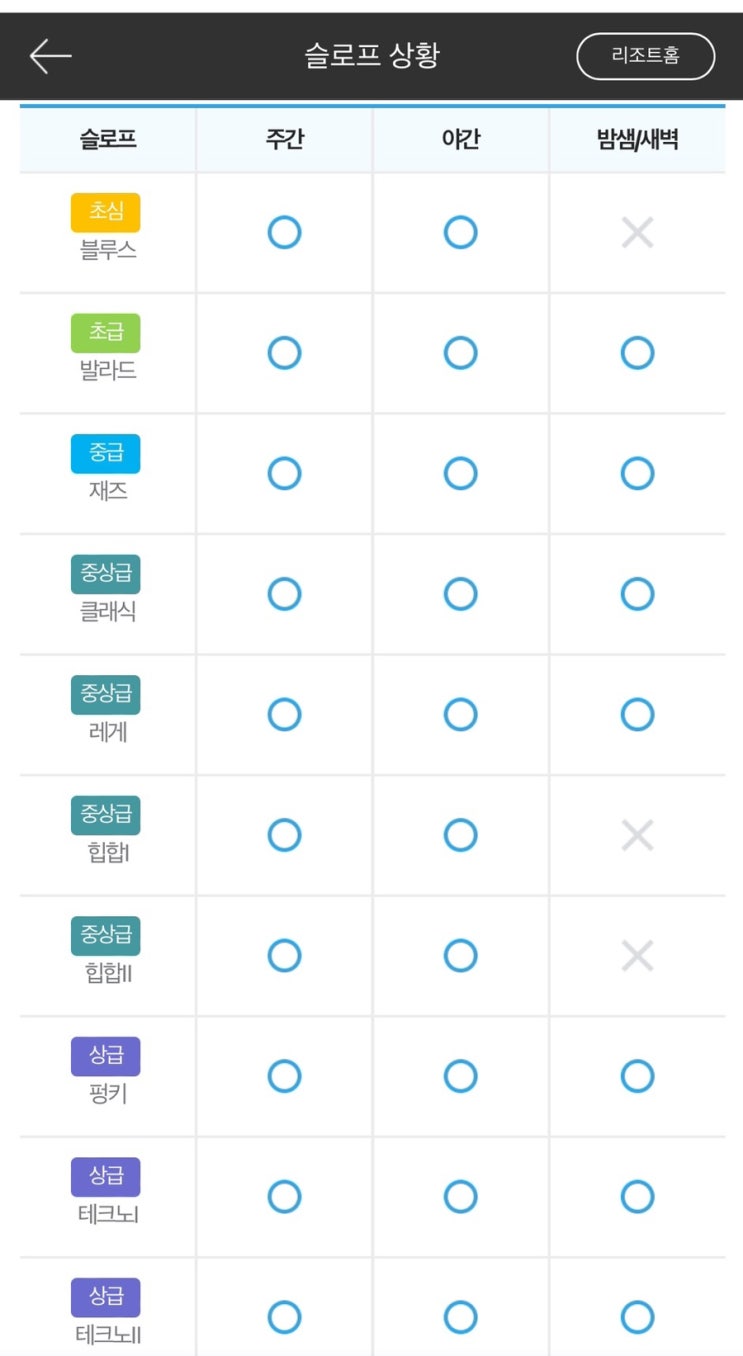
Task: Click the 밤샘/새벽 circle for 재즈 slope
Action: (x=637, y=473)
